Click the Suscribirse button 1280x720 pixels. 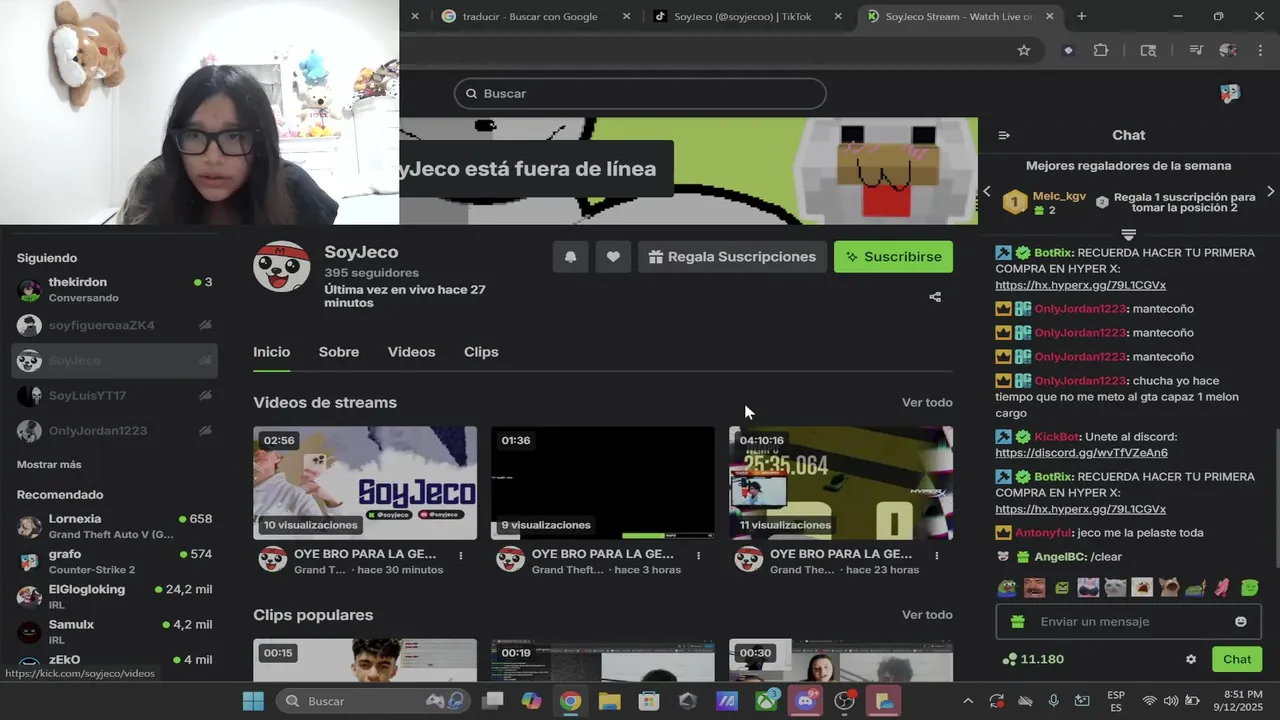(894, 257)
